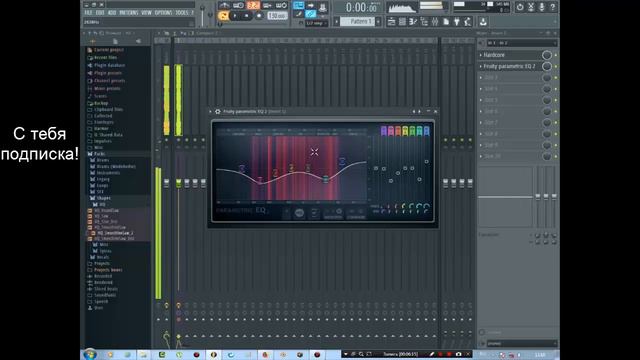The width and height of the screenshot is (640, 360).
Task: Click EQ band 6 token on curve
Action: (x=325, y=179)
